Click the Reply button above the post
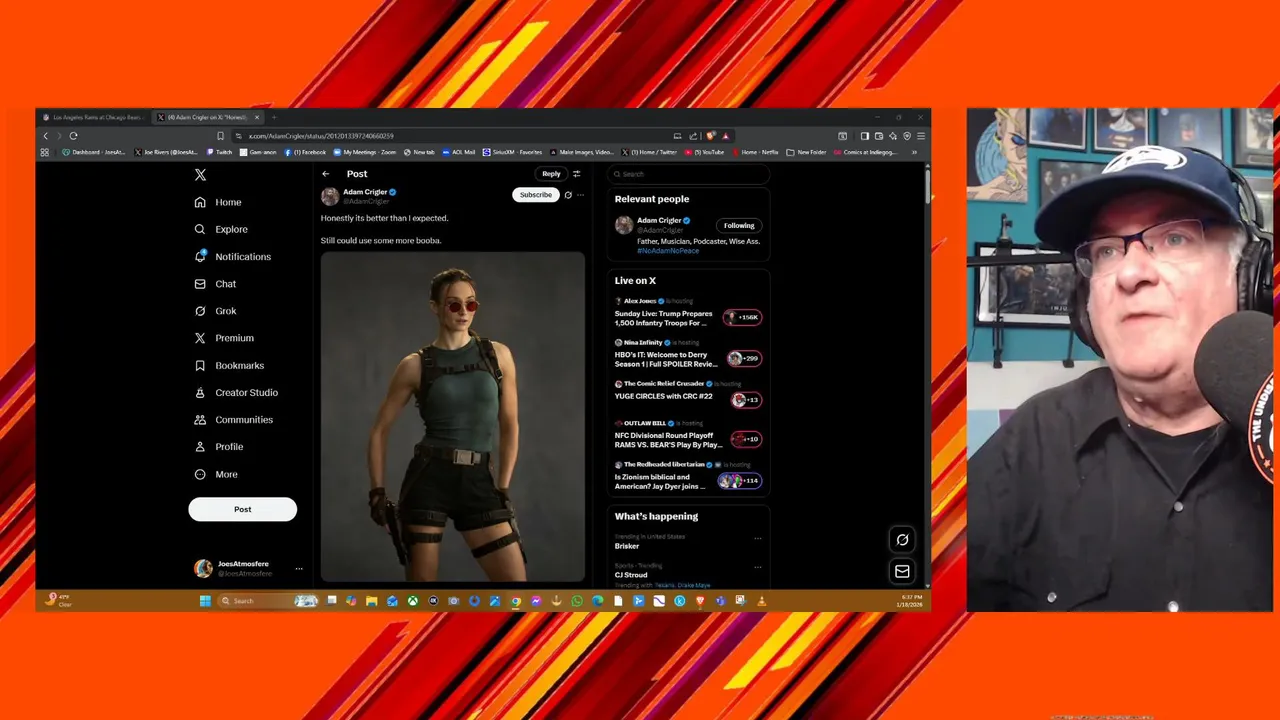The width and height of the screenshot is (1280, 720). coord(551,174)
